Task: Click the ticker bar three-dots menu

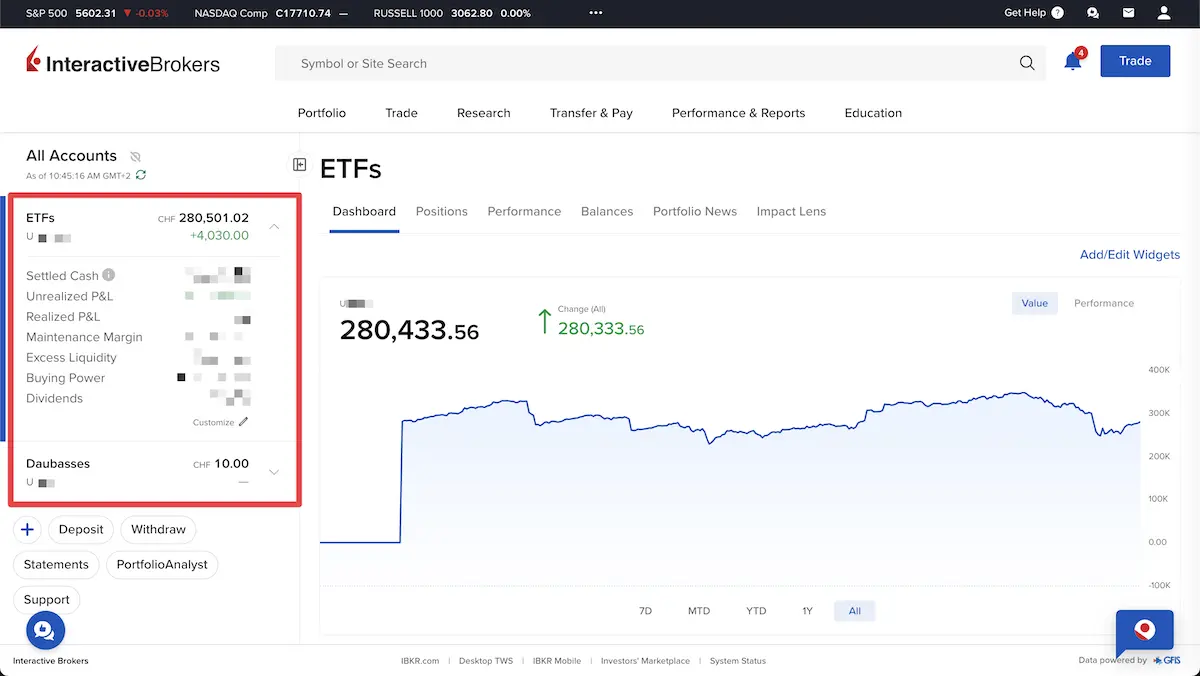Action: [597, 13]
